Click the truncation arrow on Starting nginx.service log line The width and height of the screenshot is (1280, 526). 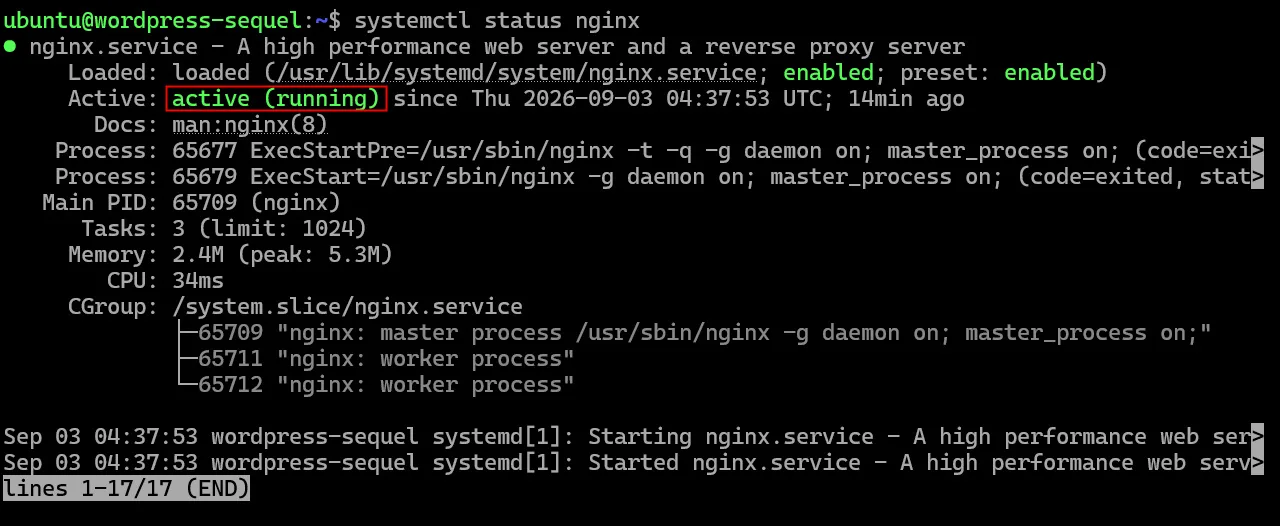tap(1257, 437)
